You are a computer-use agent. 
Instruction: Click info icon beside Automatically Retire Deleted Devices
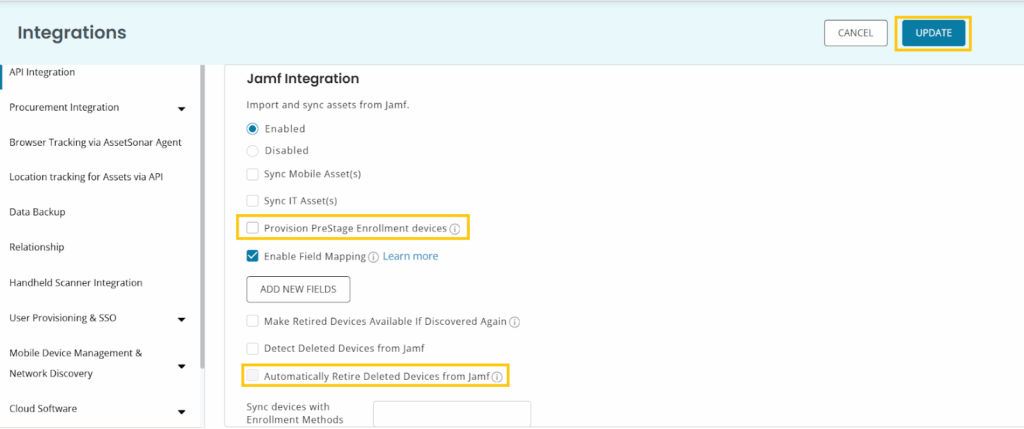(x=497, y=377)
